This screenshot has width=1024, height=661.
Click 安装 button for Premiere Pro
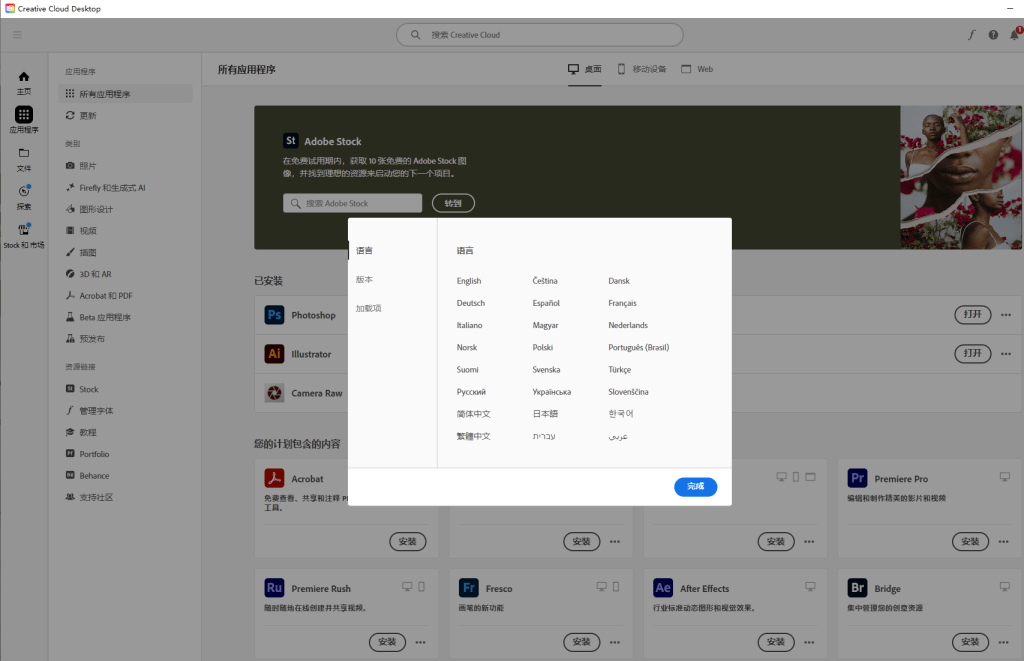969,542
